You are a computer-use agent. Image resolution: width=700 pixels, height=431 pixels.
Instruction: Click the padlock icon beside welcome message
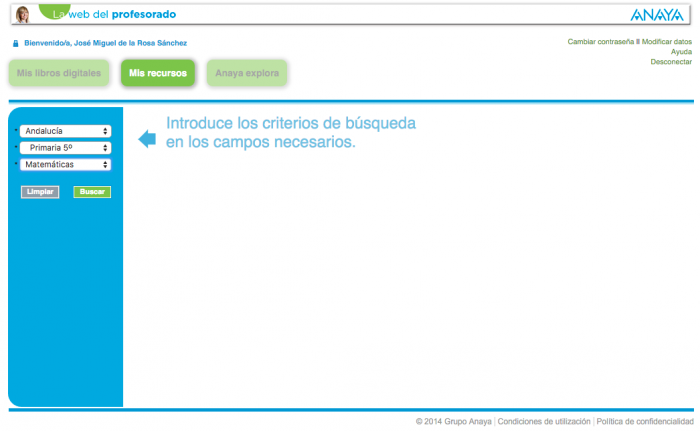15,43
